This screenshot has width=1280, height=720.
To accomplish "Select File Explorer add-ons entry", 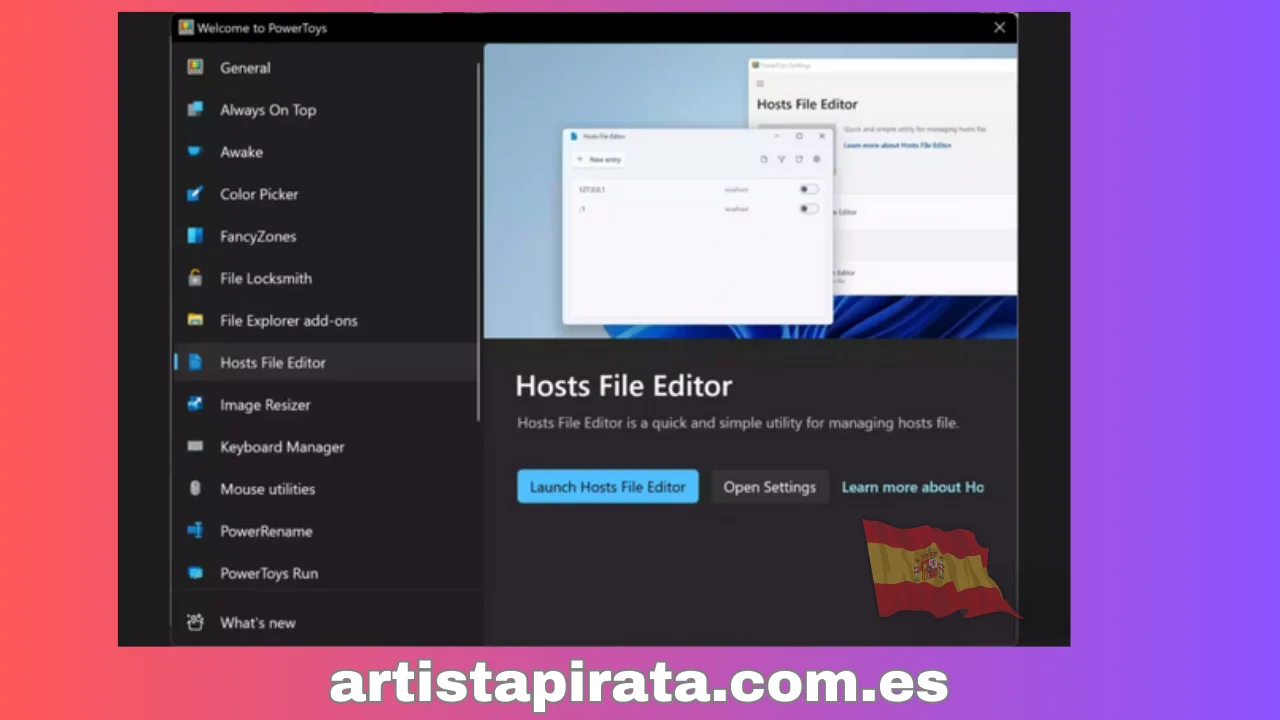I will [x=325, y=320].
